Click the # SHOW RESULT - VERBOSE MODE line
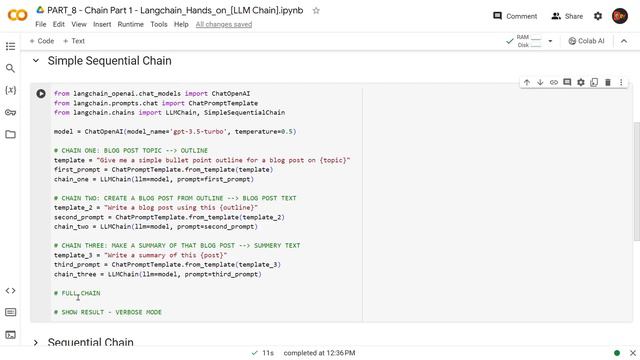This screenshot has width=640, height=360. click(x=108, y=312)
